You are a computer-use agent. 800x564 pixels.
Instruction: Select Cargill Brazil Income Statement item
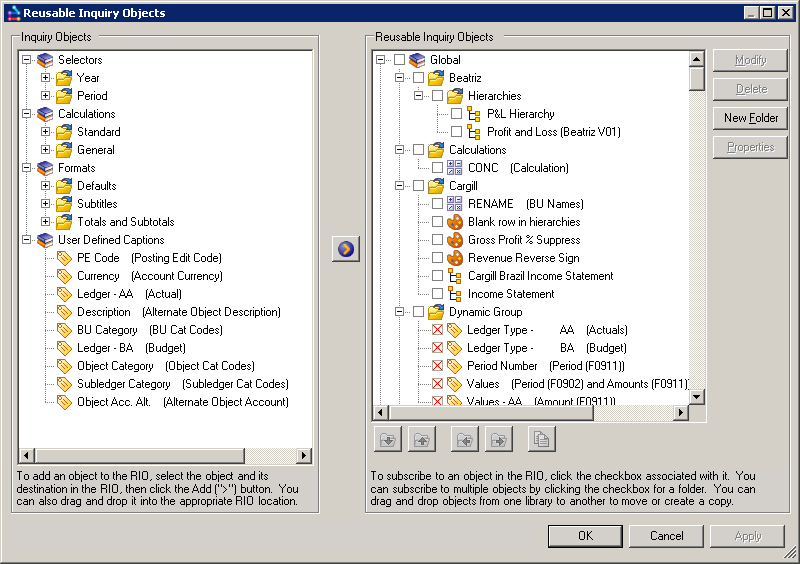click(x=540, y=276)
